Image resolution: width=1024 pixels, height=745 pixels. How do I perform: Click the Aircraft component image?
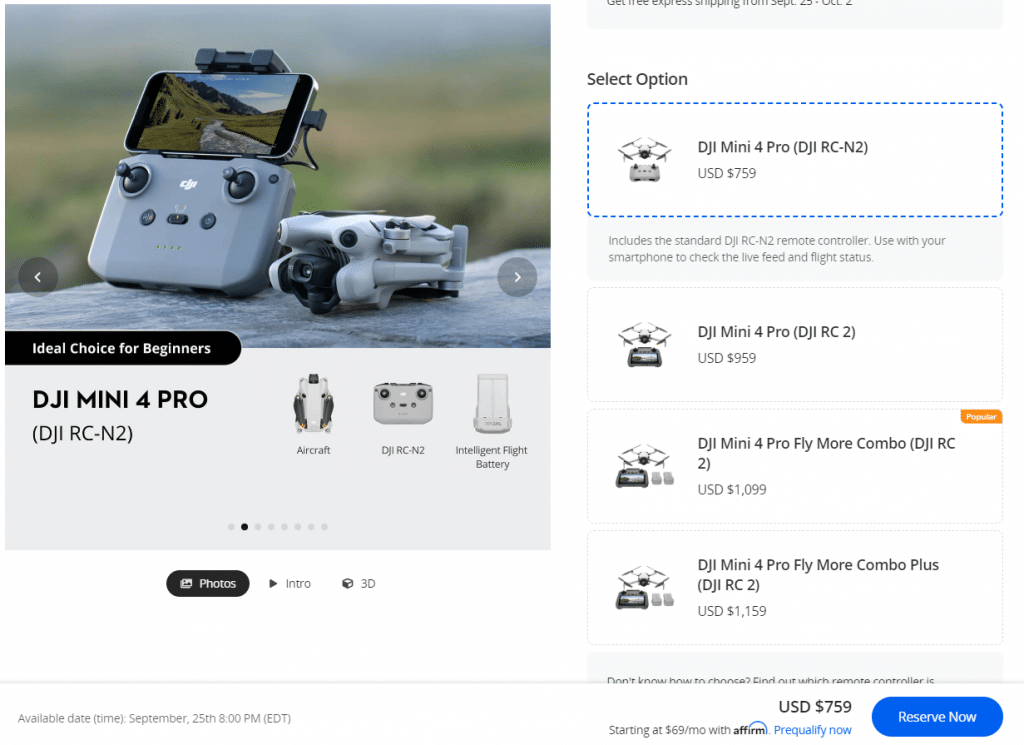[313, 404]
